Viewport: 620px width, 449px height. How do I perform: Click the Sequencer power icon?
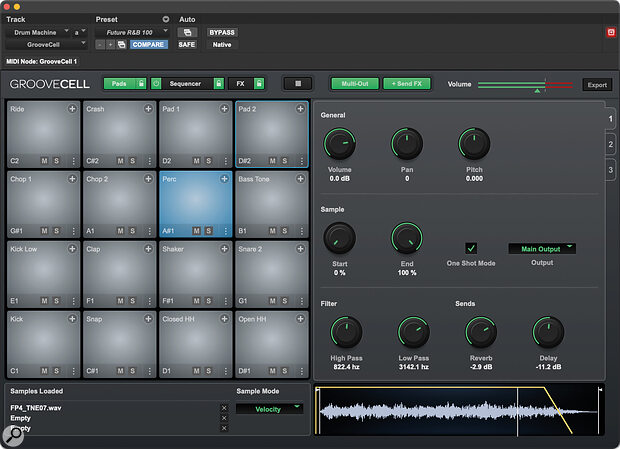pos(156,83)
